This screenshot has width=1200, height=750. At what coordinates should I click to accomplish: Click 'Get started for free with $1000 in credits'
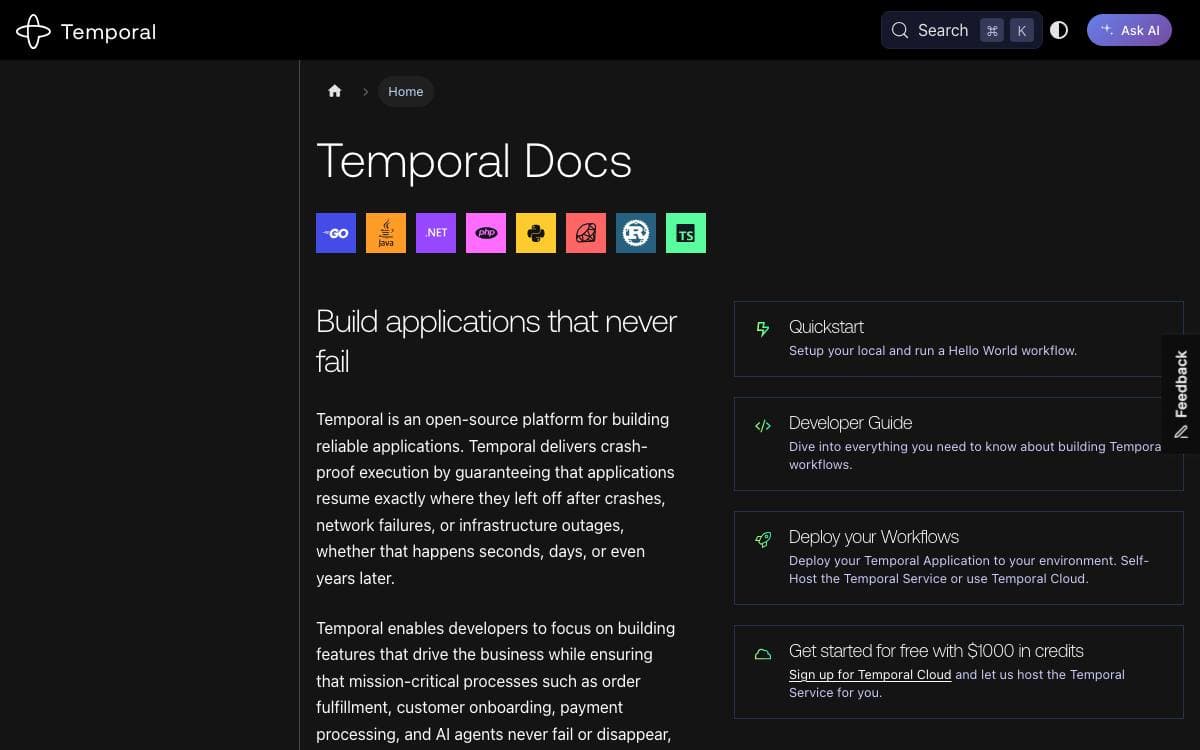pos(936,651)
